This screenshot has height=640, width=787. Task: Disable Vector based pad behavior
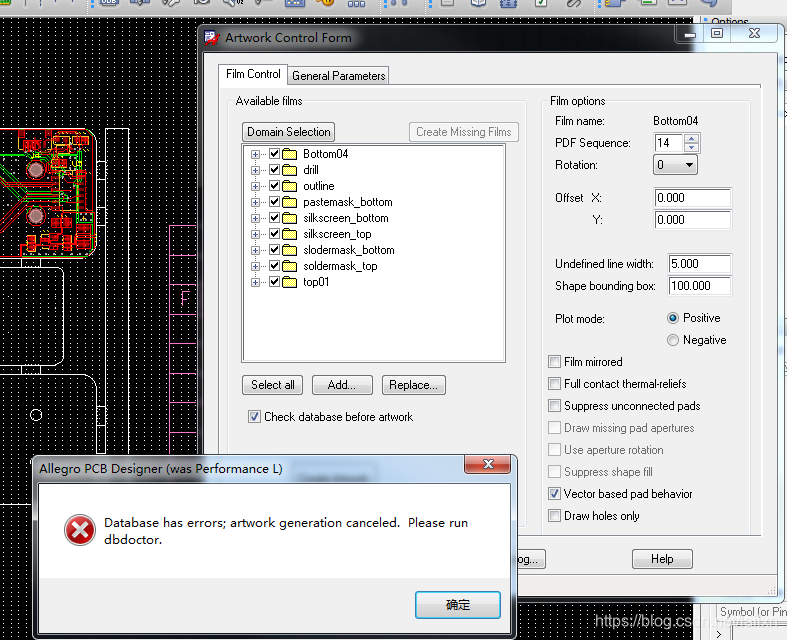[555, 494]
